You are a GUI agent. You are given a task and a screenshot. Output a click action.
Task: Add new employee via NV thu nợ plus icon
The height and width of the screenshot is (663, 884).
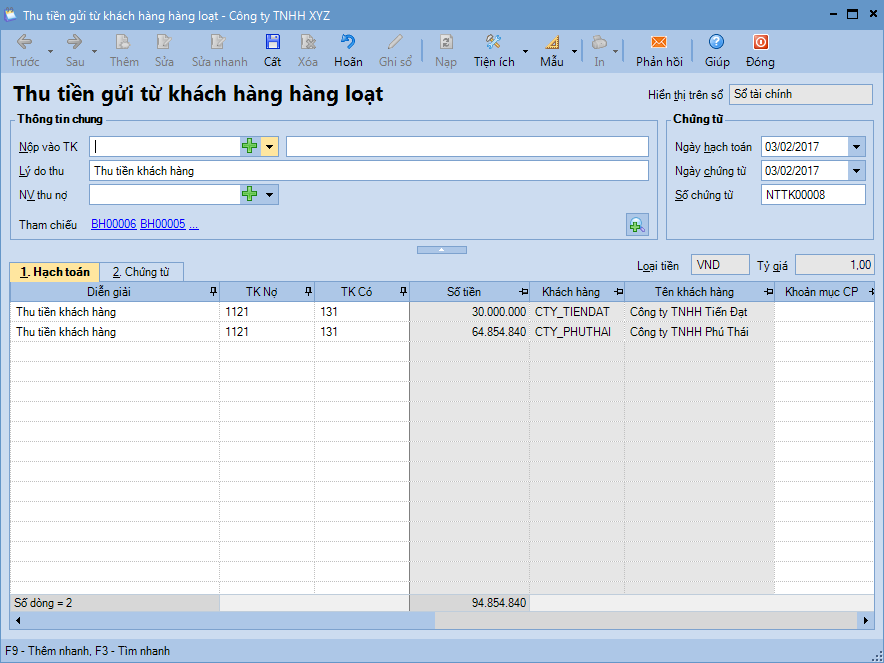pyautogui.click(x=250, y=194)
